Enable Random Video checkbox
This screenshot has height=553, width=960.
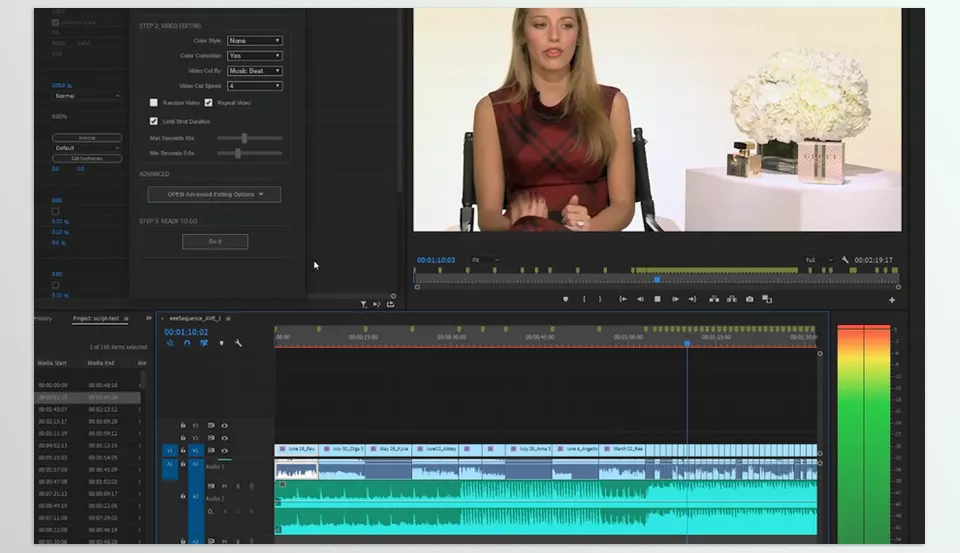point(154,103)
